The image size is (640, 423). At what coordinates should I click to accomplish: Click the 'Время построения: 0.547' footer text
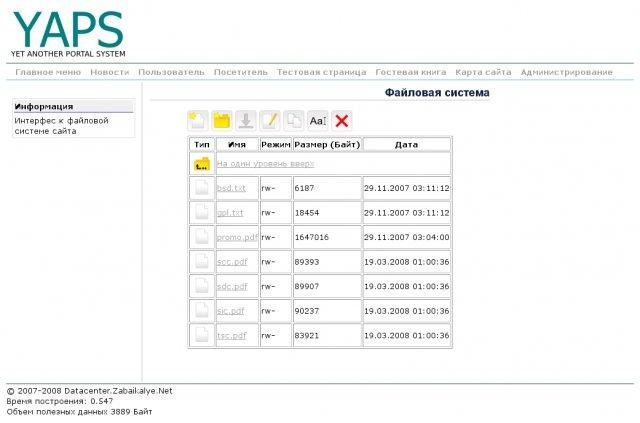coord(60,401)
